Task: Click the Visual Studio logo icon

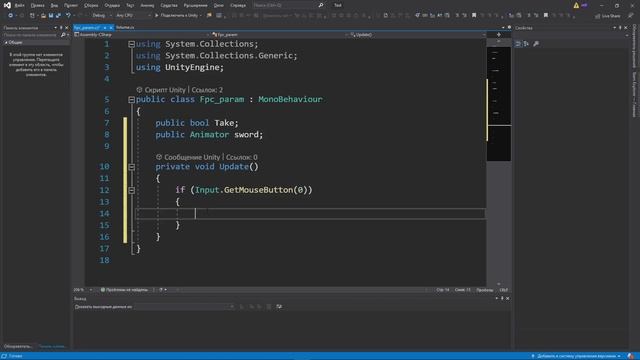Action: click(7, 5)
